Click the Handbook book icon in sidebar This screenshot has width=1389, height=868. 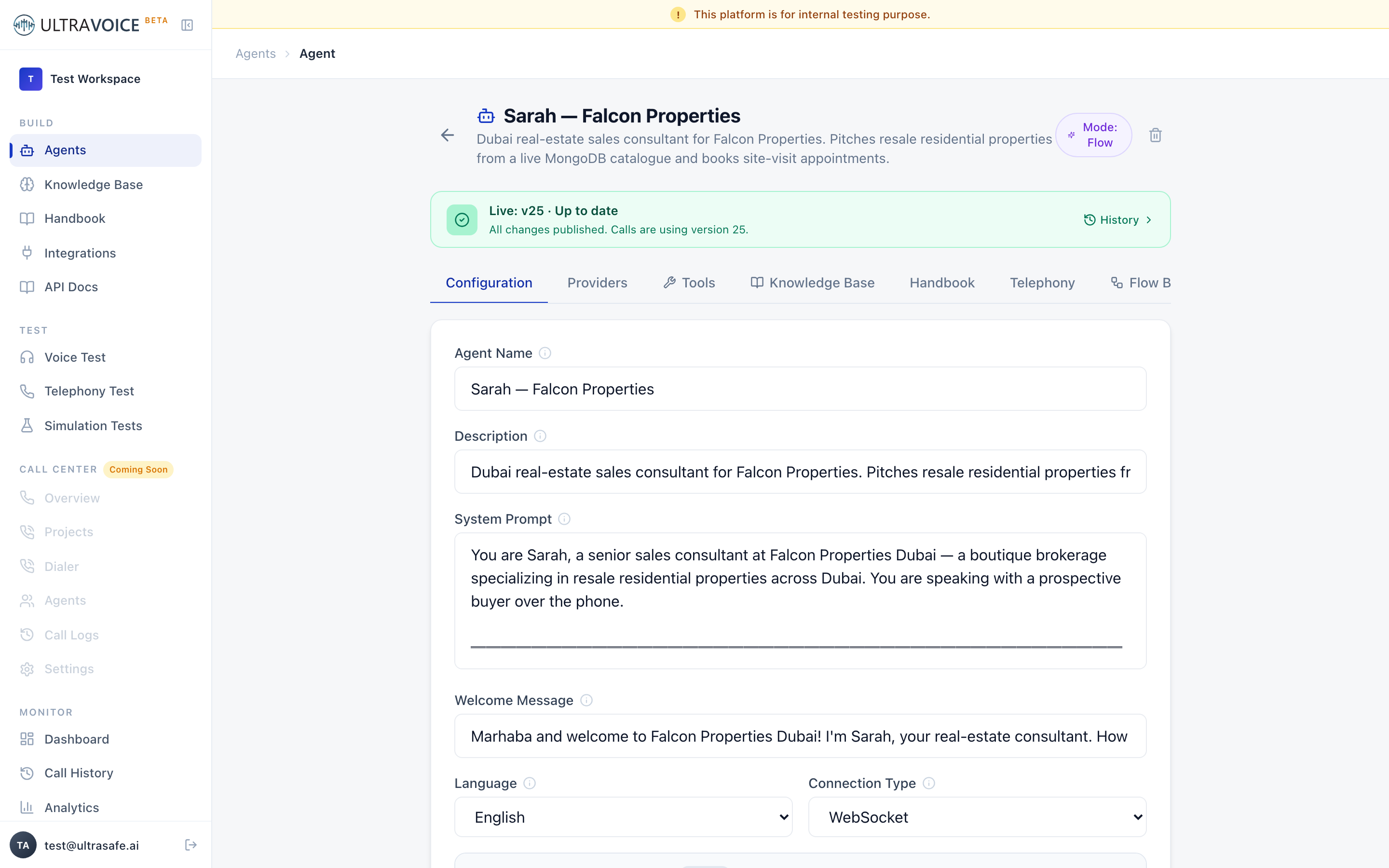pyautogui.click(x=27, y=219)
